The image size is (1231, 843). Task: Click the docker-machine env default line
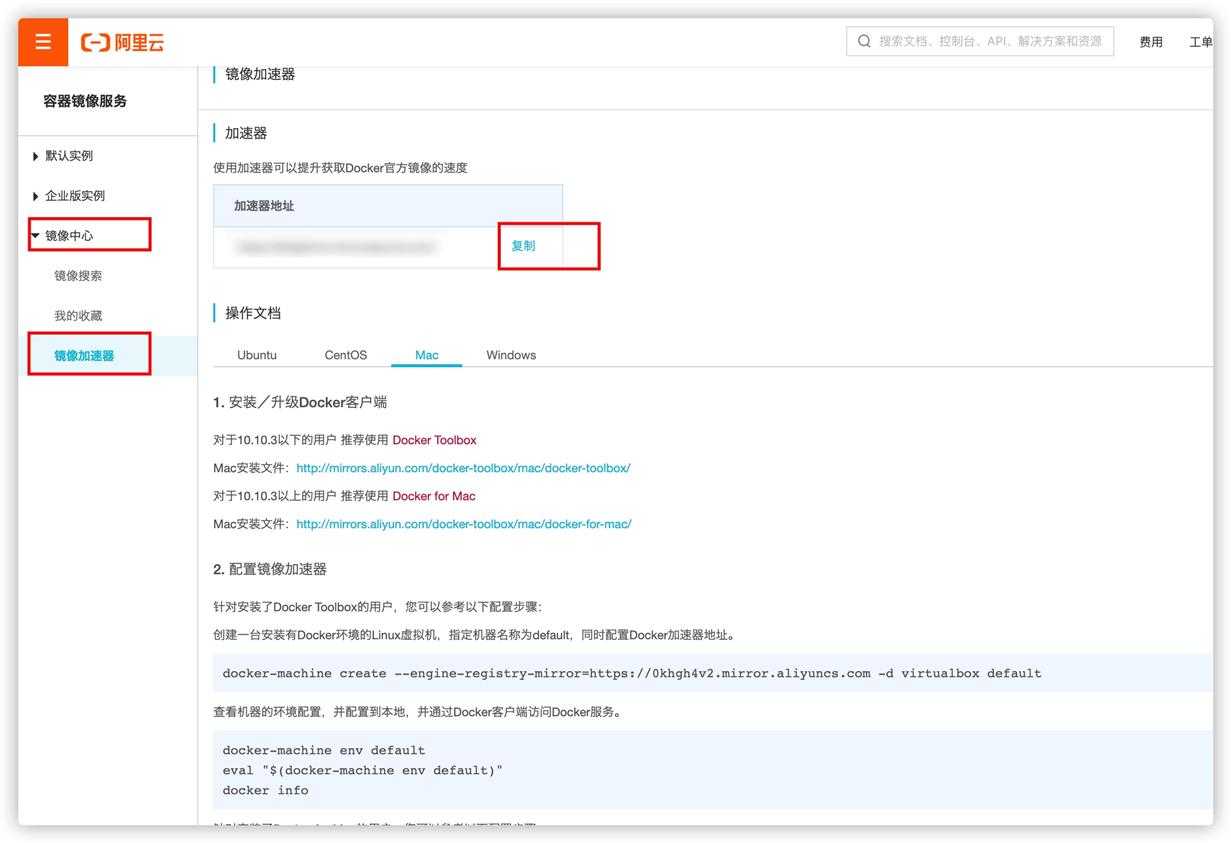point(324,750)
